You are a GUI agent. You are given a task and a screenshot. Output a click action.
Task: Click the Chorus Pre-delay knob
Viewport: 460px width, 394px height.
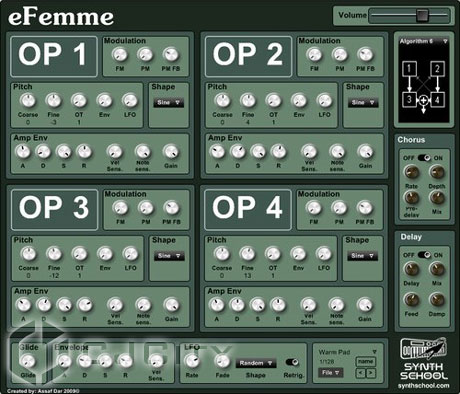[411, 198]
